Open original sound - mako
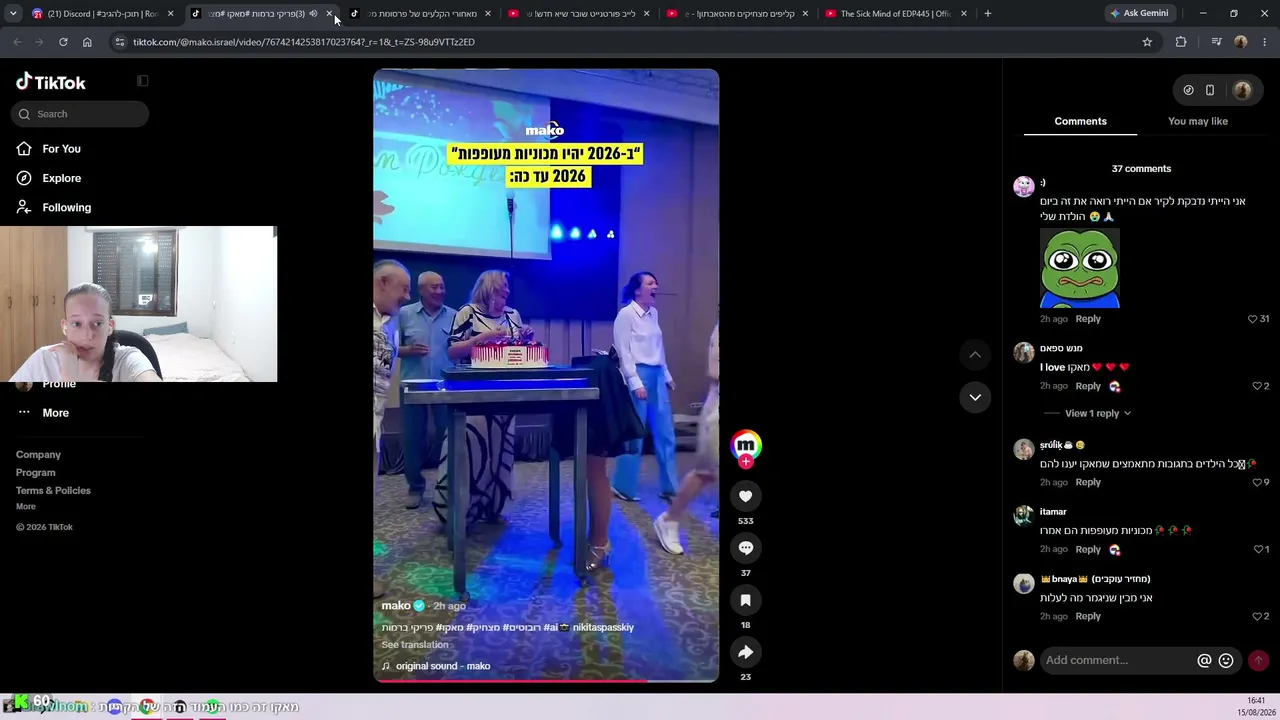 point(443,666)
